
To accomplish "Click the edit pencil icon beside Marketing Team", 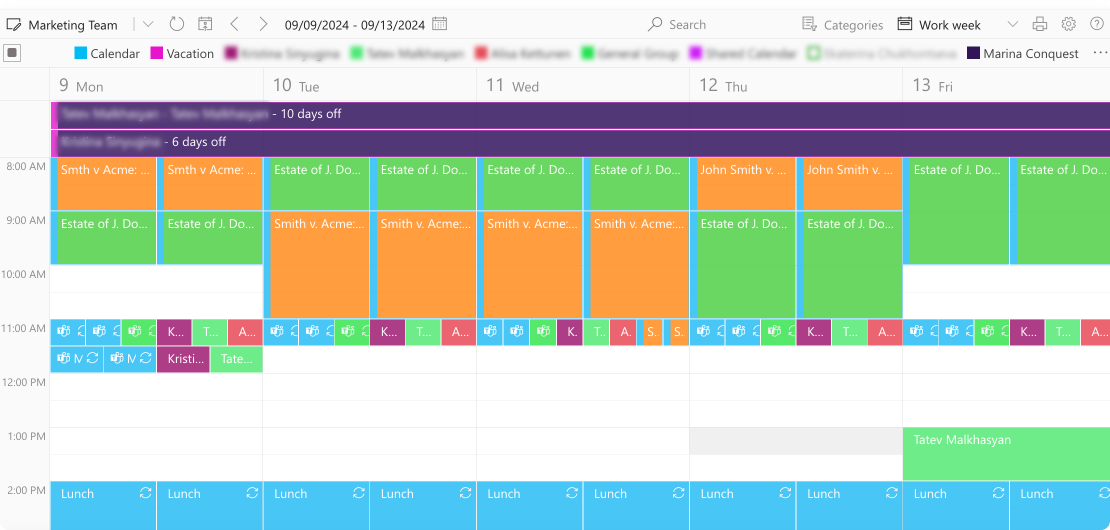I will (x=13, y=25).
